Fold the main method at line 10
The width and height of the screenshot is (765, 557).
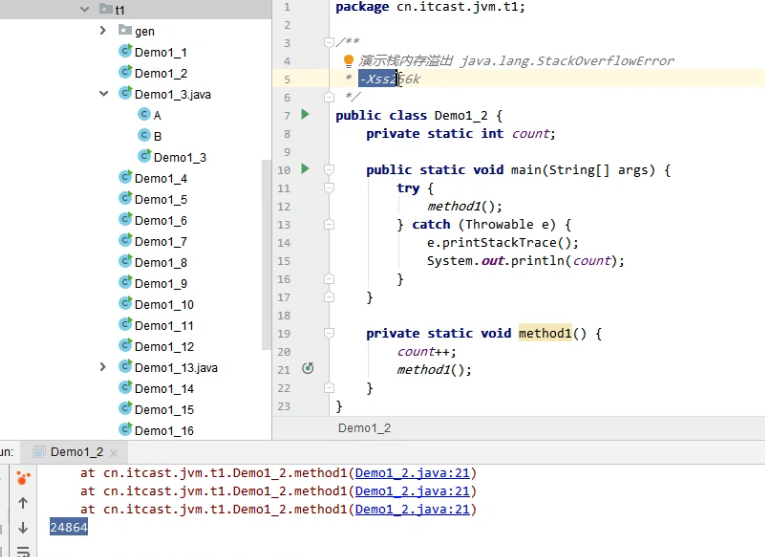point(329,169)
